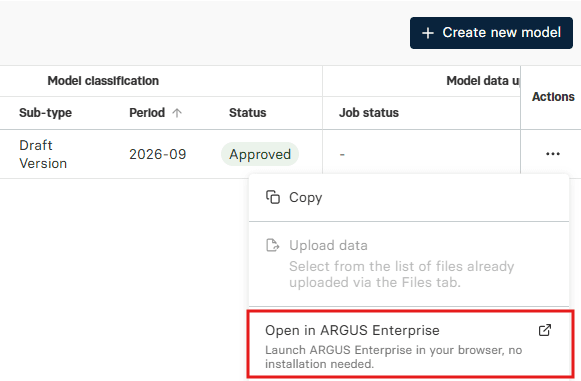Viewport: 581px width, 381px height.
Task: Open the three-dots actions menu for Draft Version
Action: (x=553, y=153)
